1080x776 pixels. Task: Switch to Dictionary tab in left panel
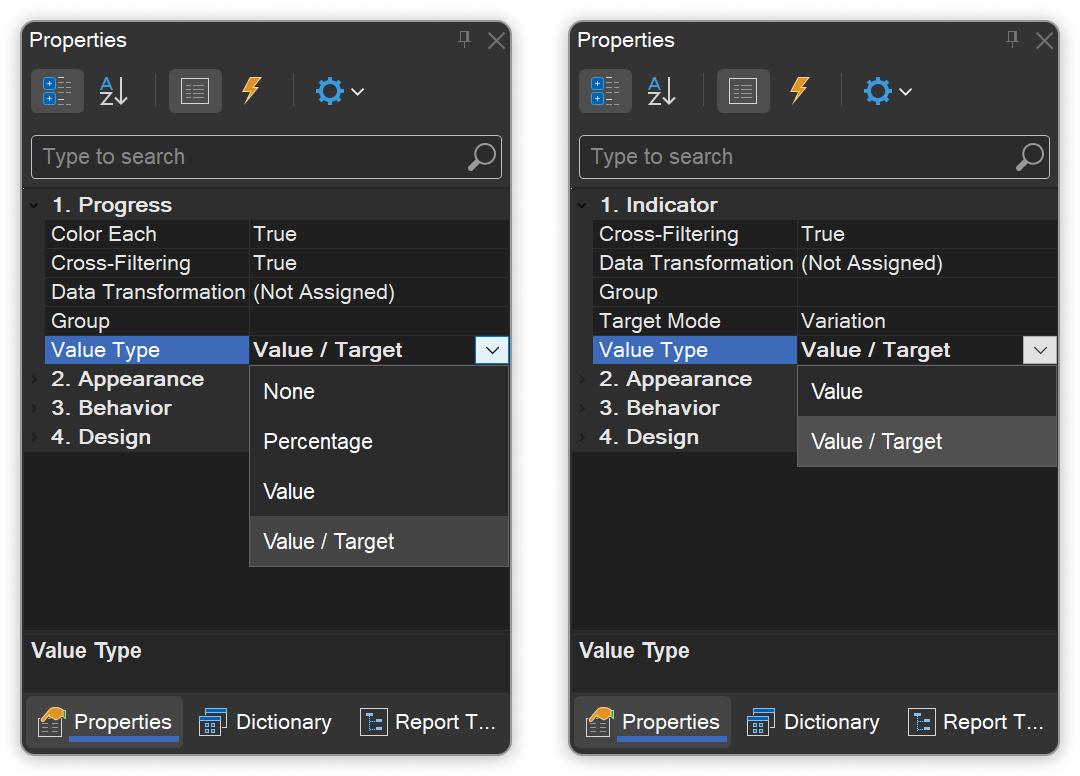pyautogui.click(x=266, y=722)
